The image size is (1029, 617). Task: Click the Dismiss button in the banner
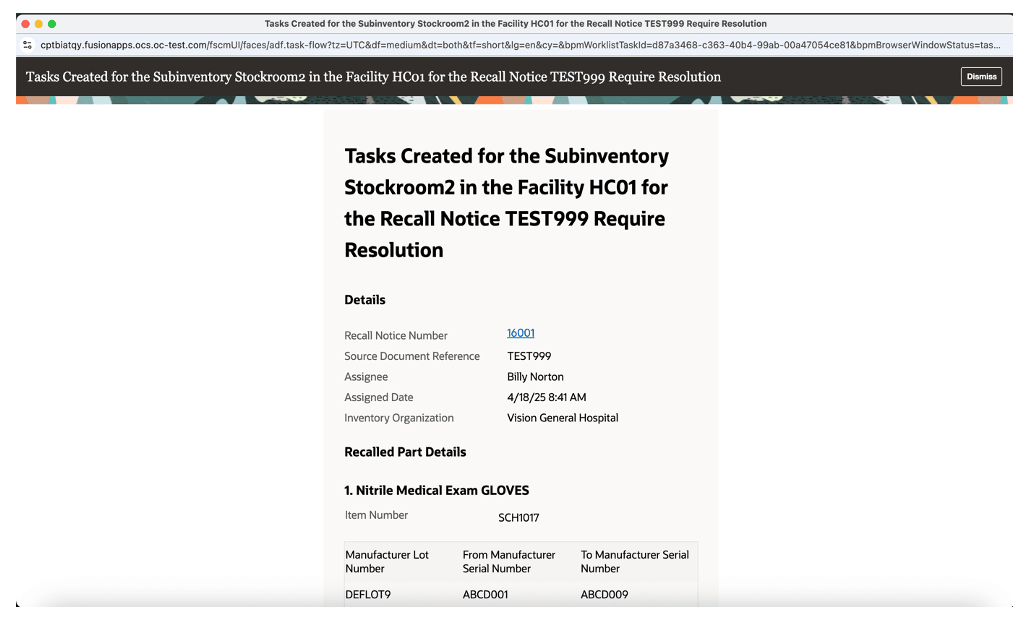[981, 77]
